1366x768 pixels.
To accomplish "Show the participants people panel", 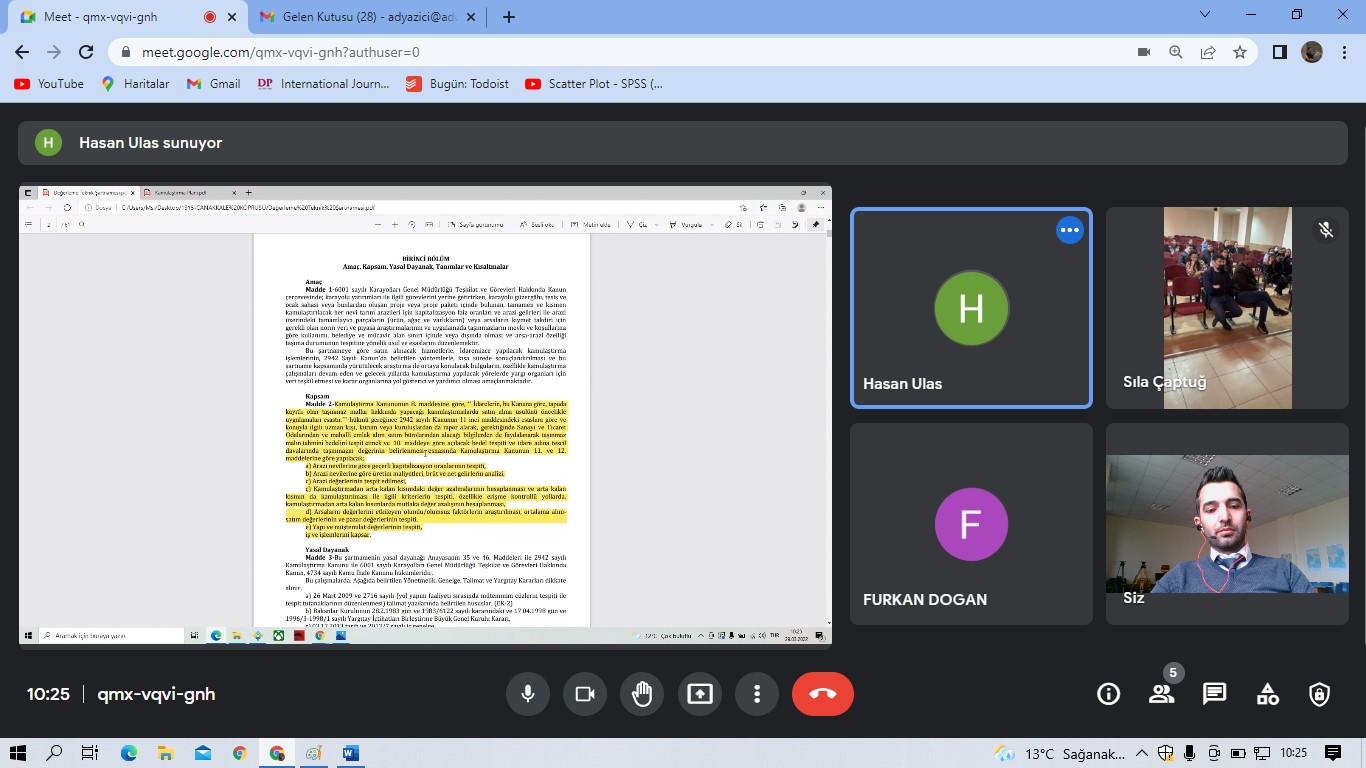I will (x=1161, y=694).
